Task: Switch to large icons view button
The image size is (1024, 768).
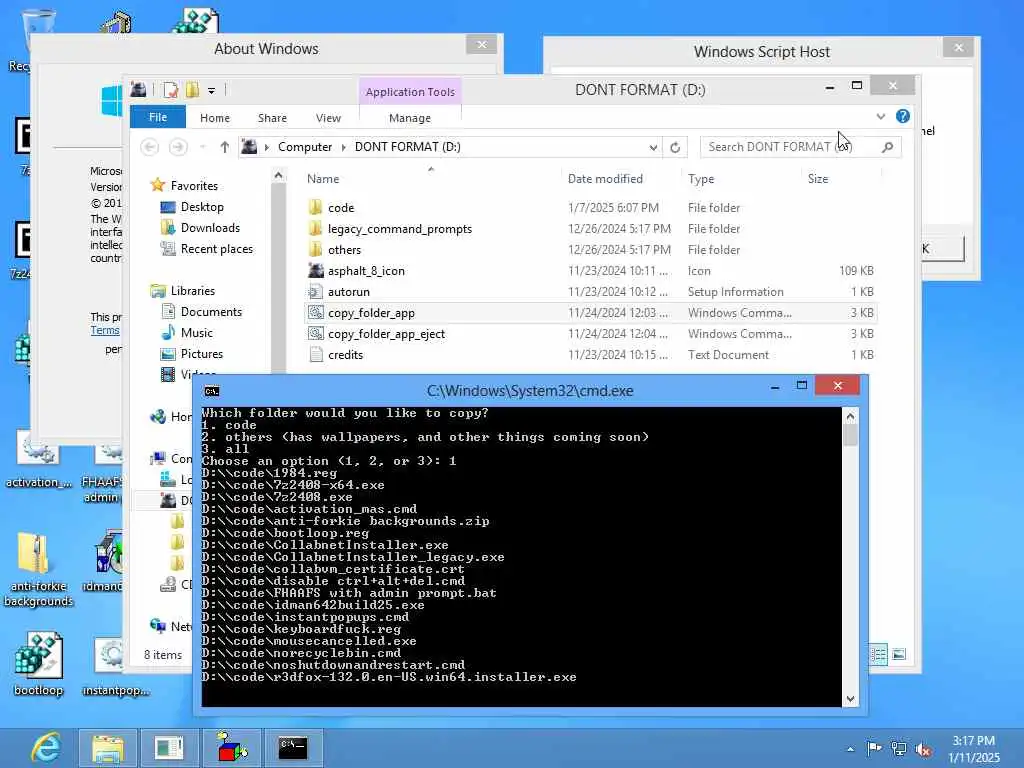Action: pyautogui.click(x=899, y=654)
